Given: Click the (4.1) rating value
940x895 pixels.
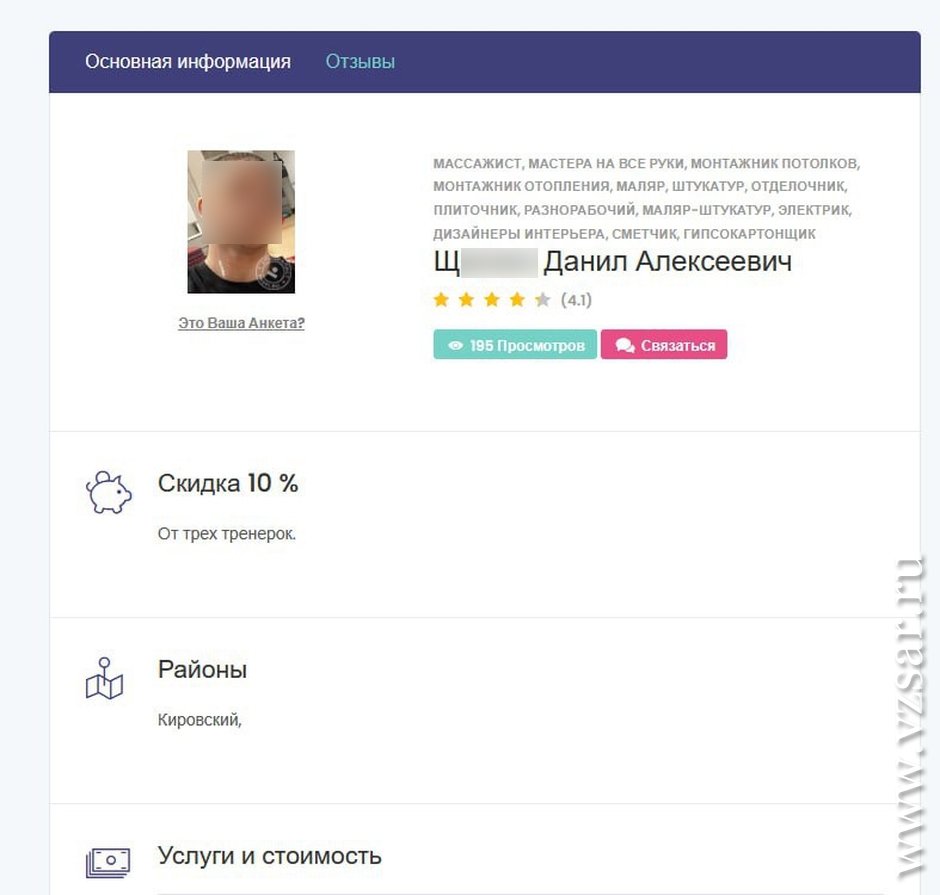Looking at the screenshot, I should click(576, 300).
